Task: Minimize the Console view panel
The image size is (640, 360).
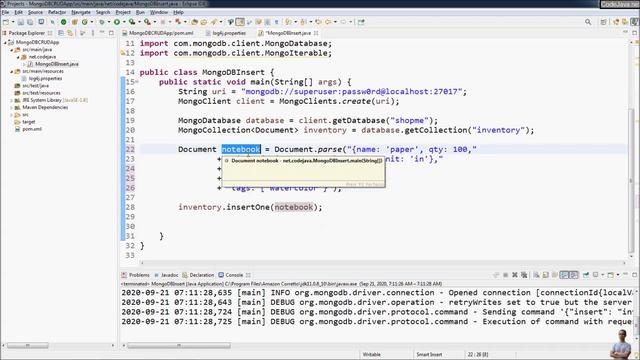Action: coord(626,275)
